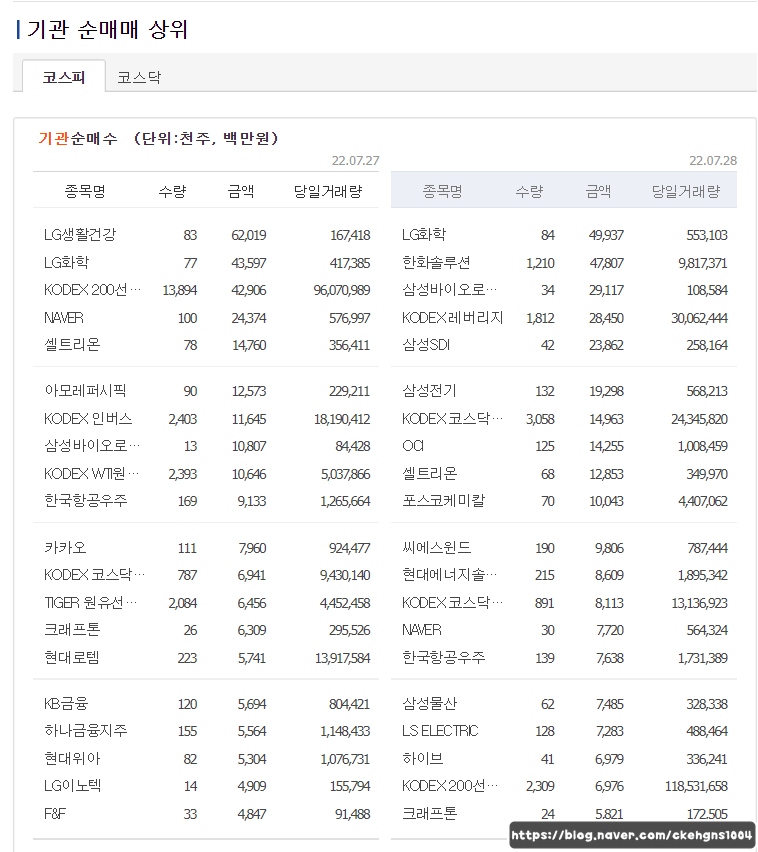This screenshot has width=758, height=852.
Task: Click the 금액 header in 22.07.27 table
Action: 241,191
